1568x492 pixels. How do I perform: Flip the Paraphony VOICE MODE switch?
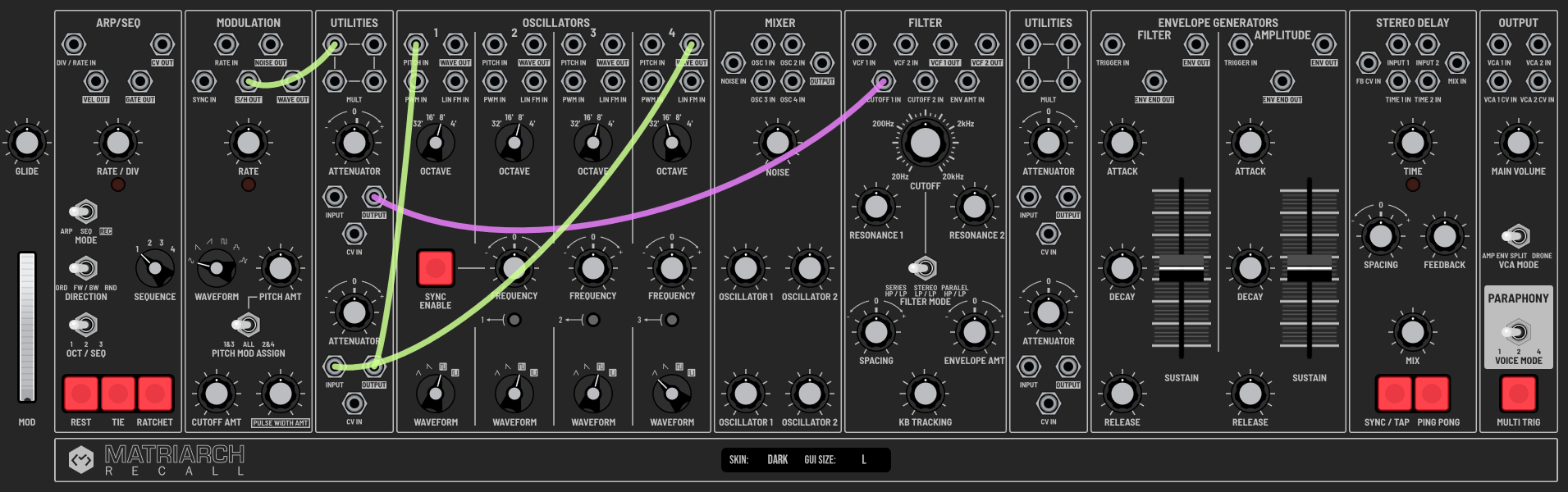(x=1516, y=332)
